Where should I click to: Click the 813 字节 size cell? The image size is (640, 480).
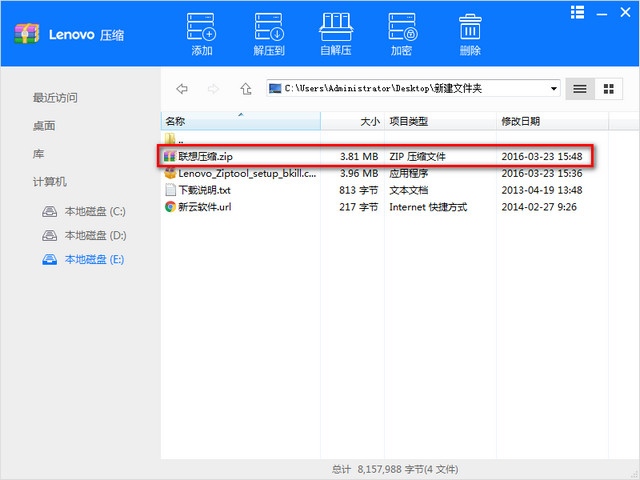[x=358, y=190]
